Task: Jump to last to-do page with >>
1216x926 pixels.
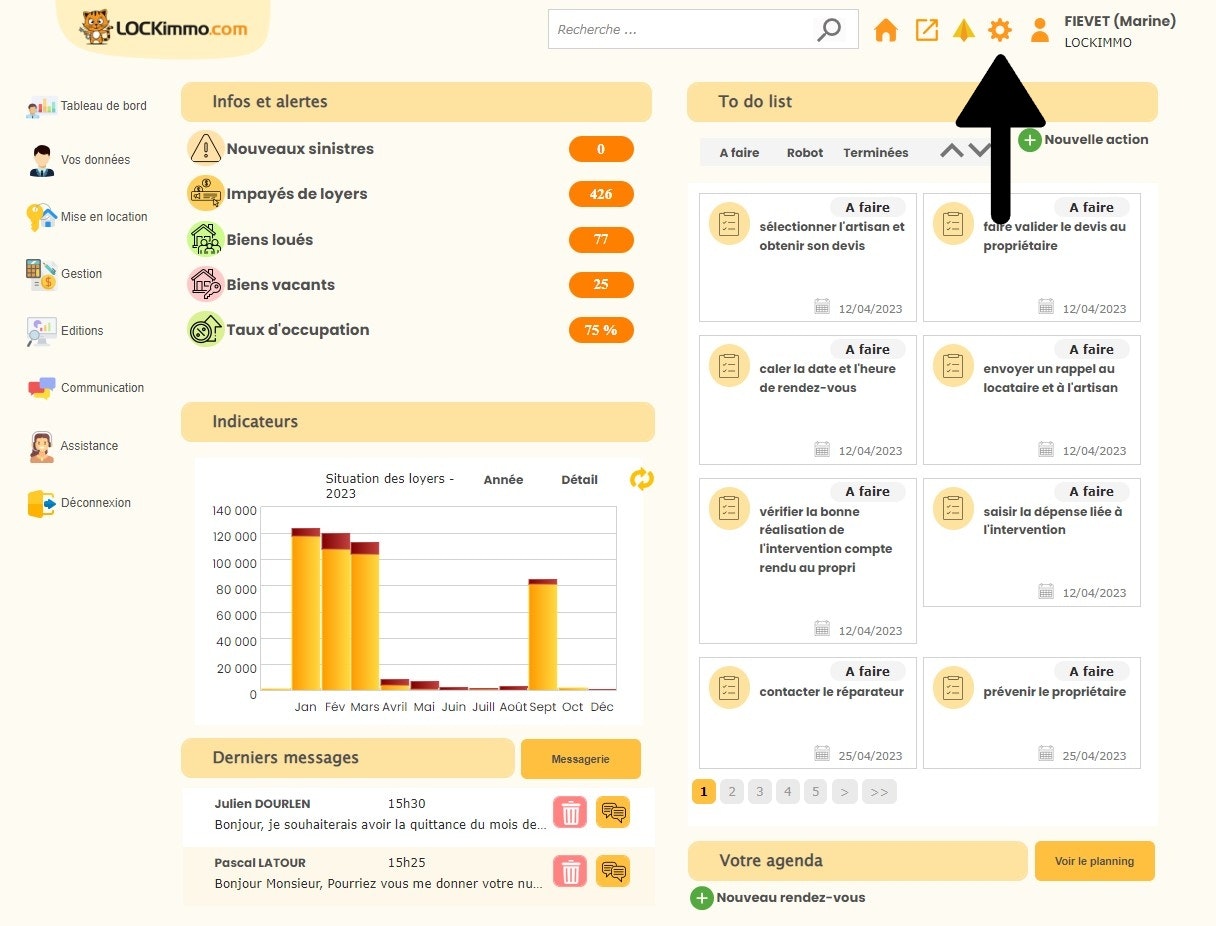Action: point(879,792)
